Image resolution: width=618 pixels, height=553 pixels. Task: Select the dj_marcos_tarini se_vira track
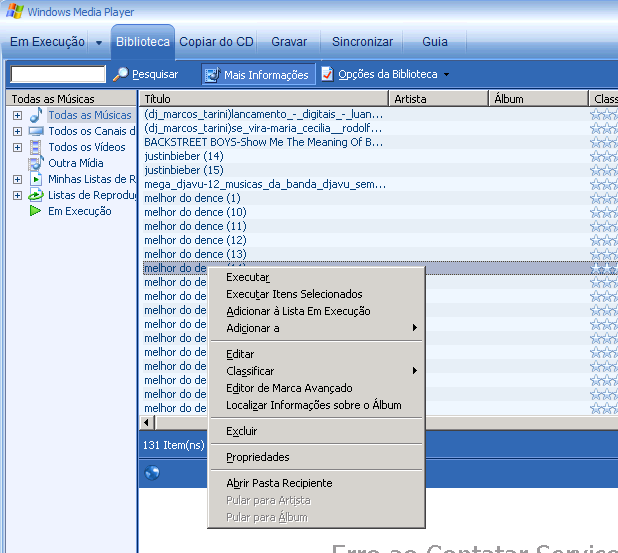(x=262, y=128)
